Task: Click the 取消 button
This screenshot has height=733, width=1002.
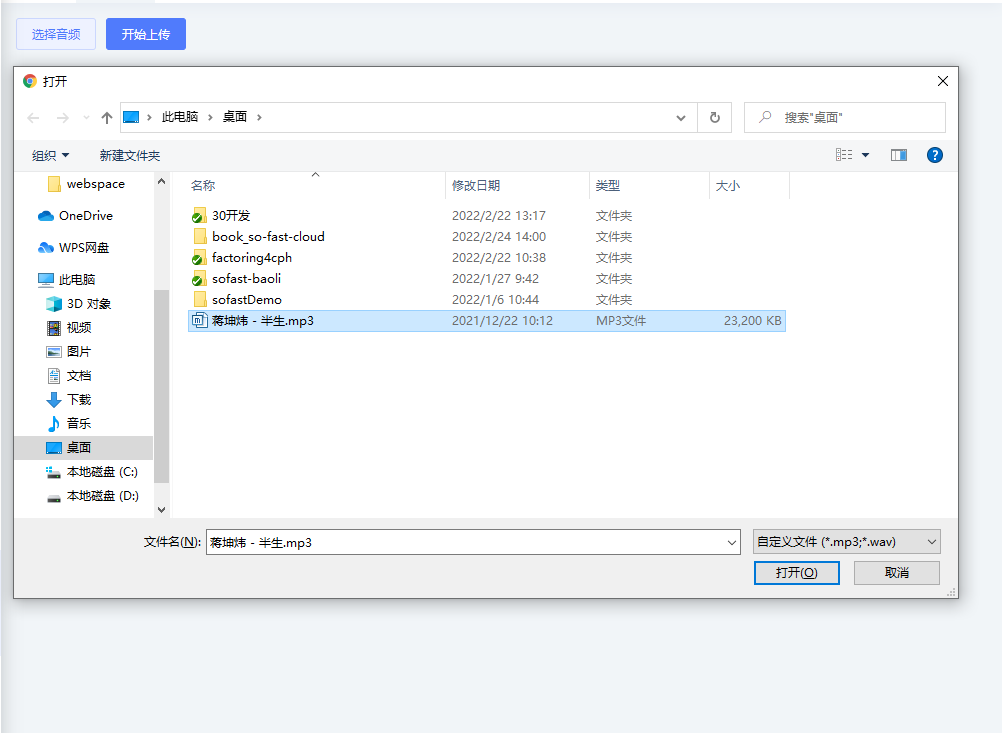Action: (896, 573)
